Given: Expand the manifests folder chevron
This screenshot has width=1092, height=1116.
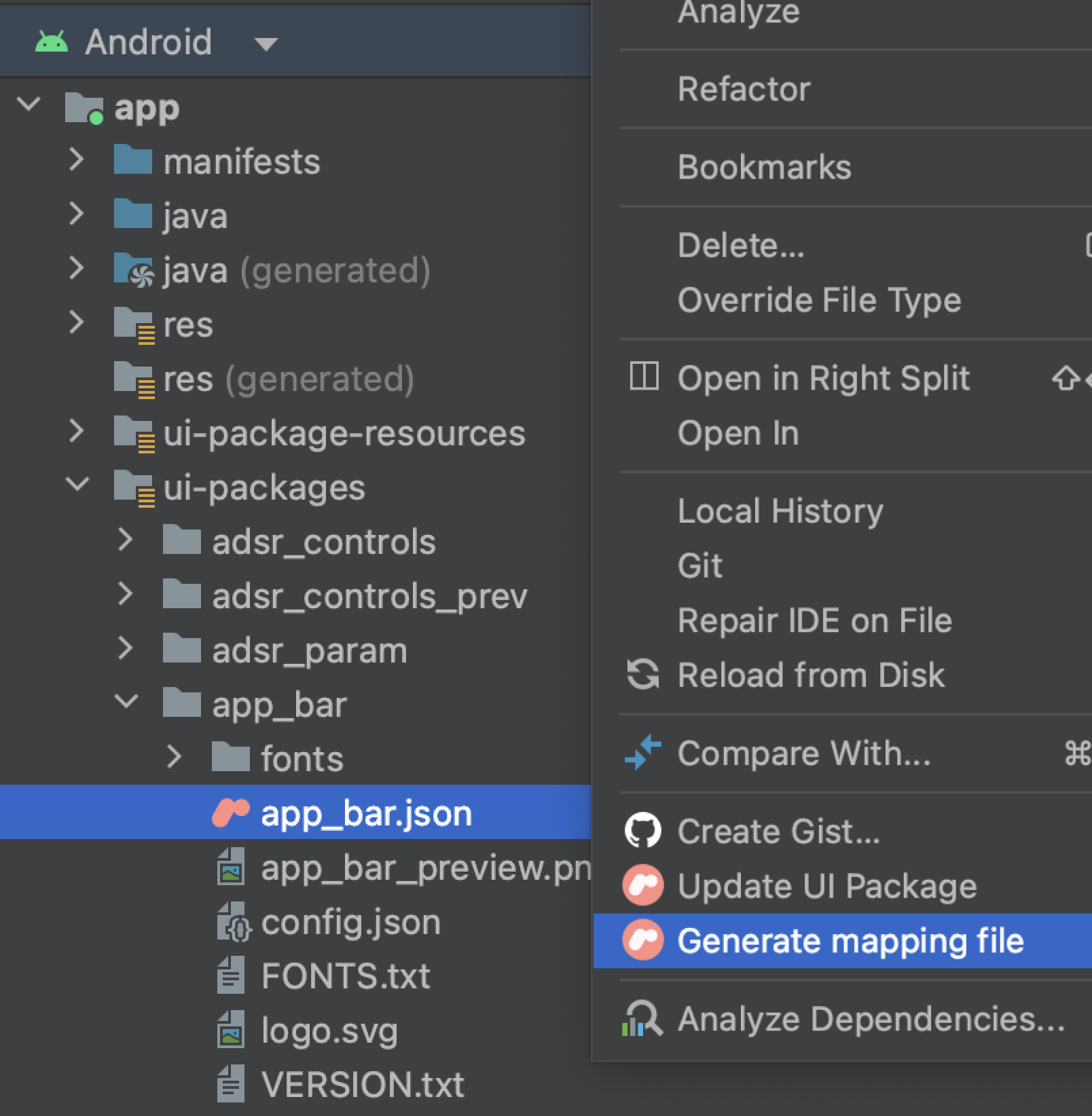Looking at the screenshot, I should point(77,160).
